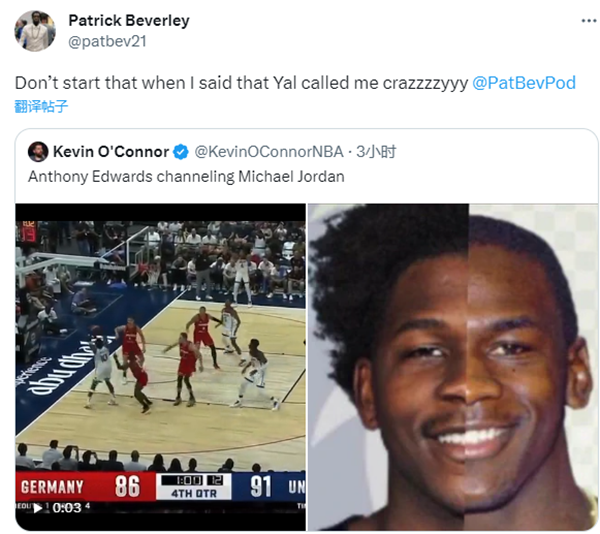Click the Germany 86 scoreboard in video
600x534 pixels.
click(x=85, y=487)
